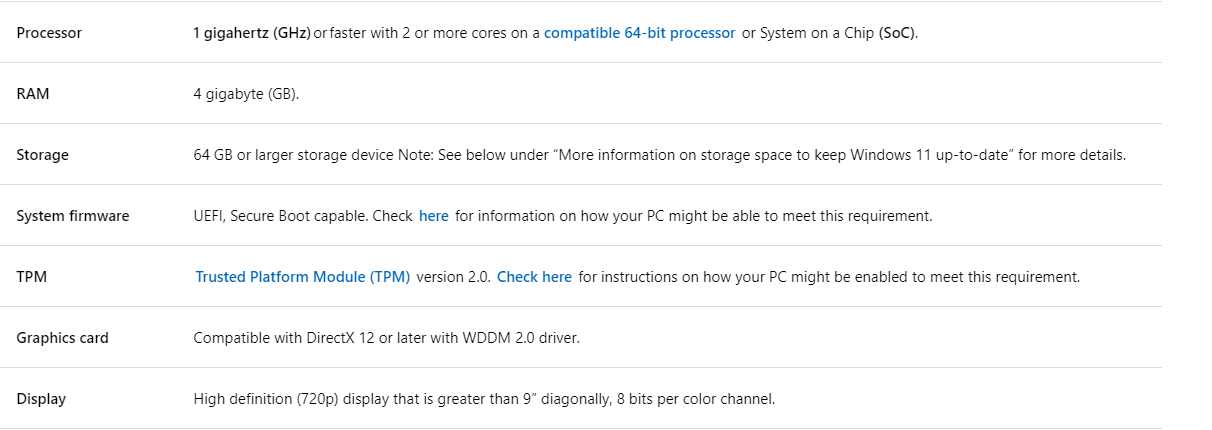Click the 'Check here' TPM instructions link

(x=534, y=277)
